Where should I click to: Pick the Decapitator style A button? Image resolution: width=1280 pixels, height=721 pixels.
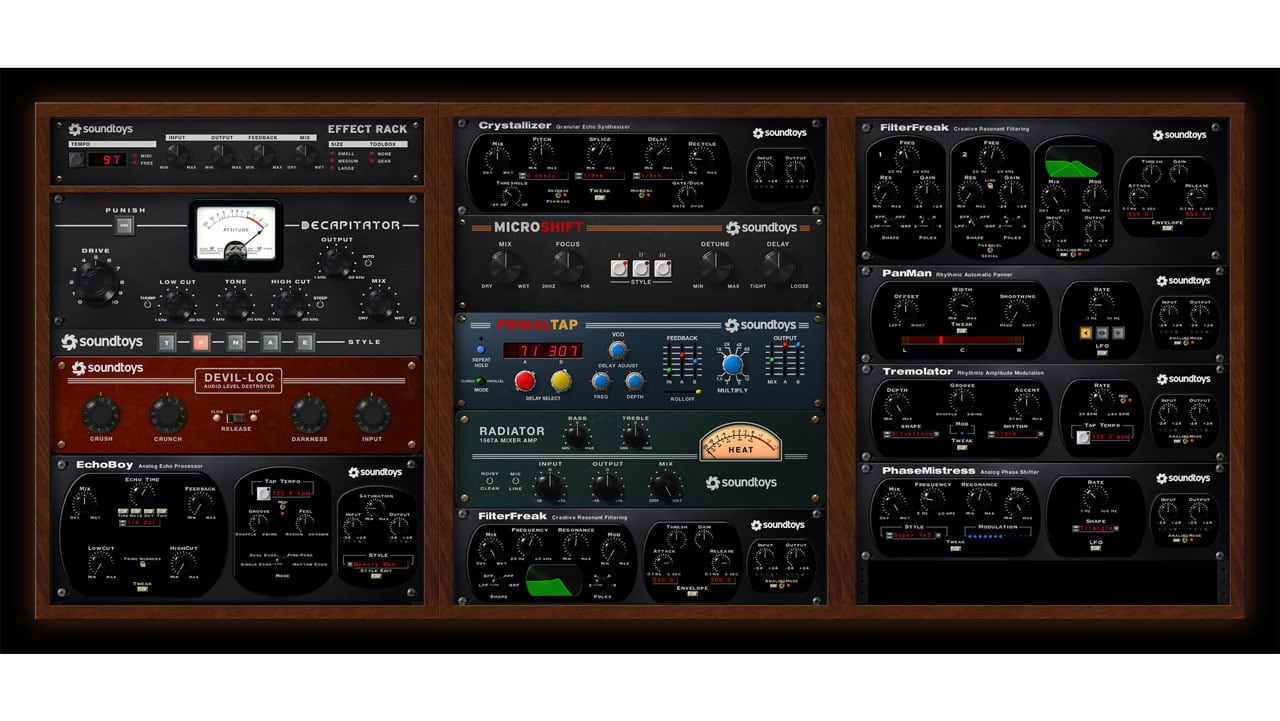[x=270, y=342]
